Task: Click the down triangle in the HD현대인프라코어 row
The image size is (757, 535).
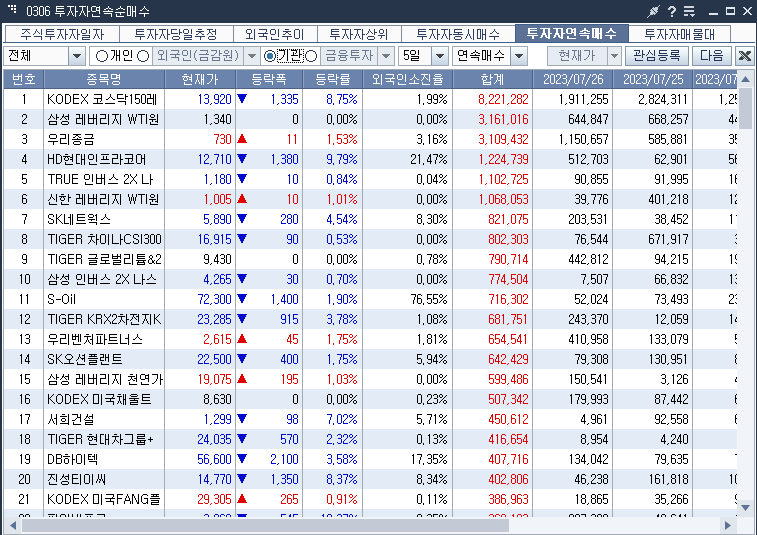Action: click(x=242, y=159)
